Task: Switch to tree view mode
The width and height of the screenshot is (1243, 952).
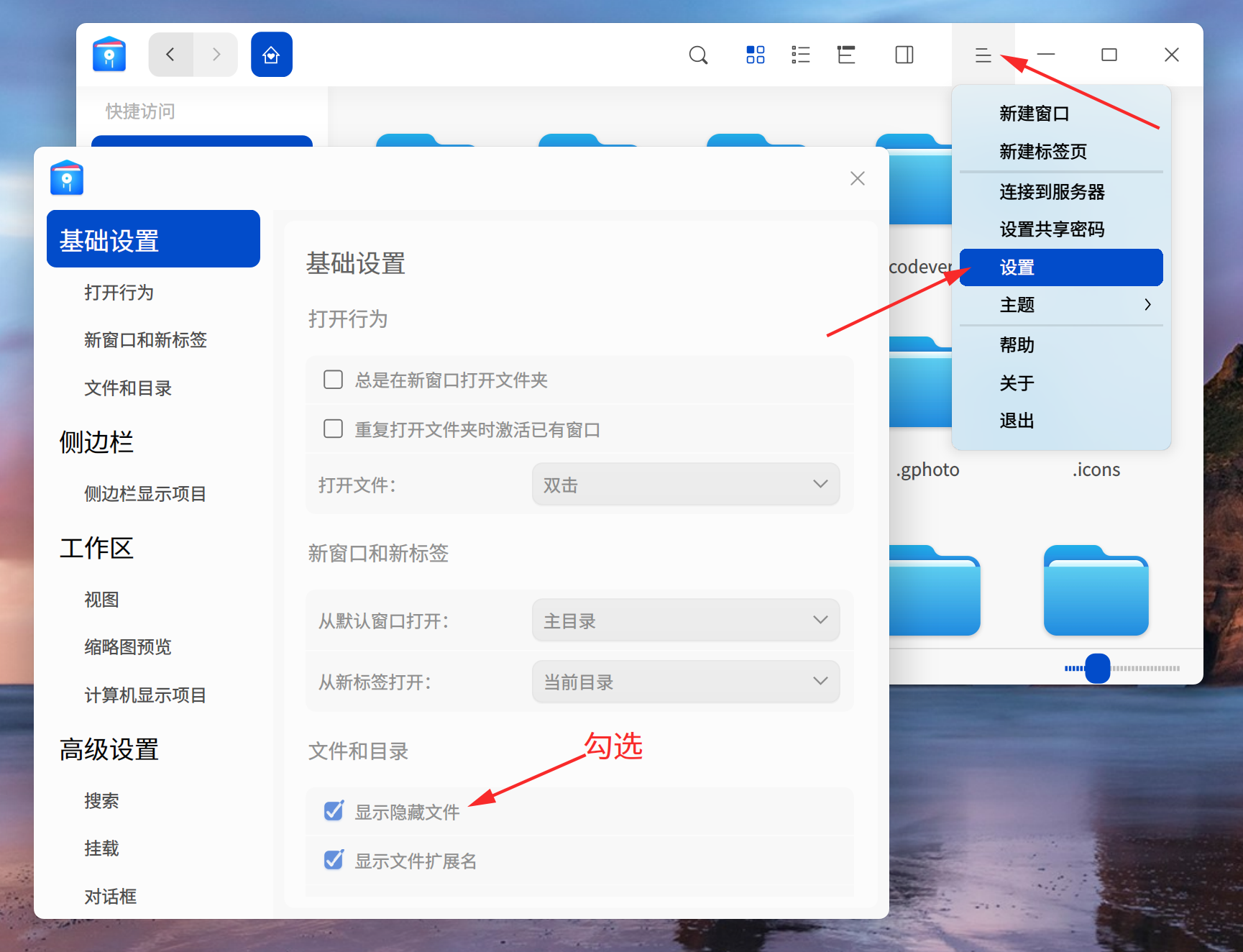Action: coord(846,55)
